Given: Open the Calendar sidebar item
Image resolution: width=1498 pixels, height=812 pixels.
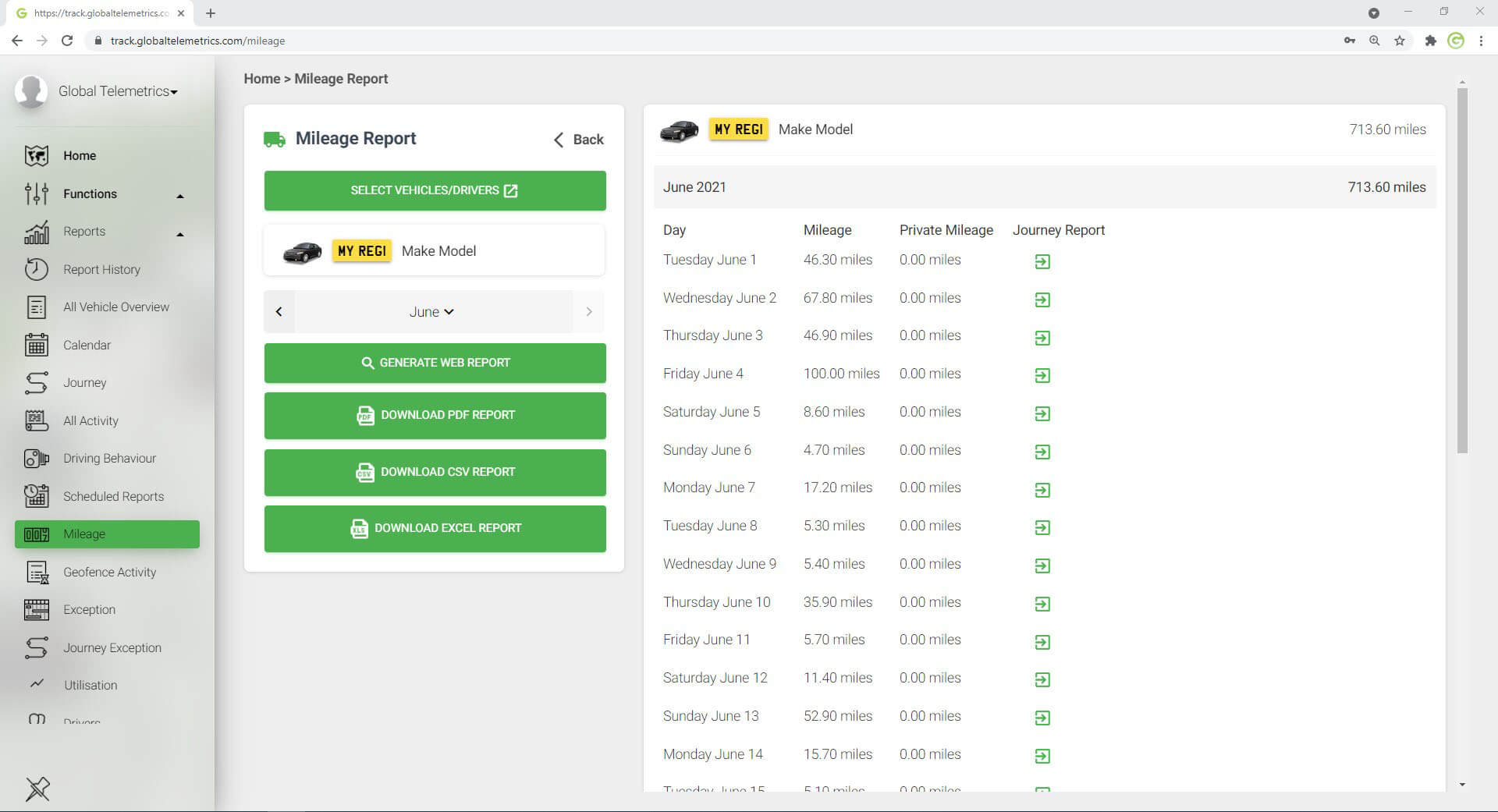Looking at the screenshot, I should point(87,345).
